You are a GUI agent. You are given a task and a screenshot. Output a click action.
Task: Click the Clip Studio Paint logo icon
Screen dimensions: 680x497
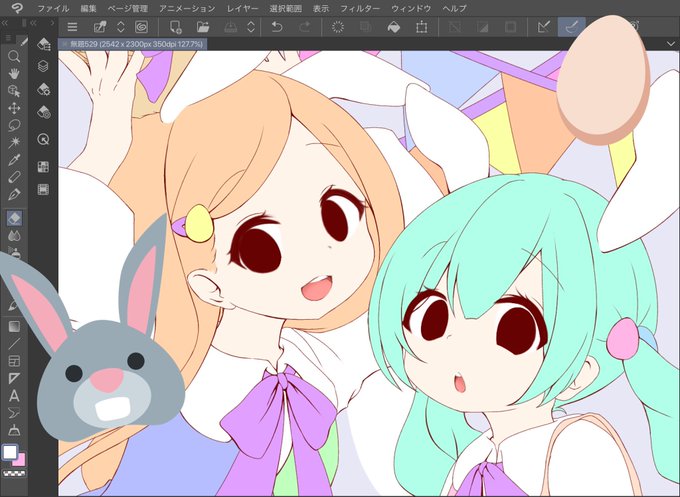point(16,7)
